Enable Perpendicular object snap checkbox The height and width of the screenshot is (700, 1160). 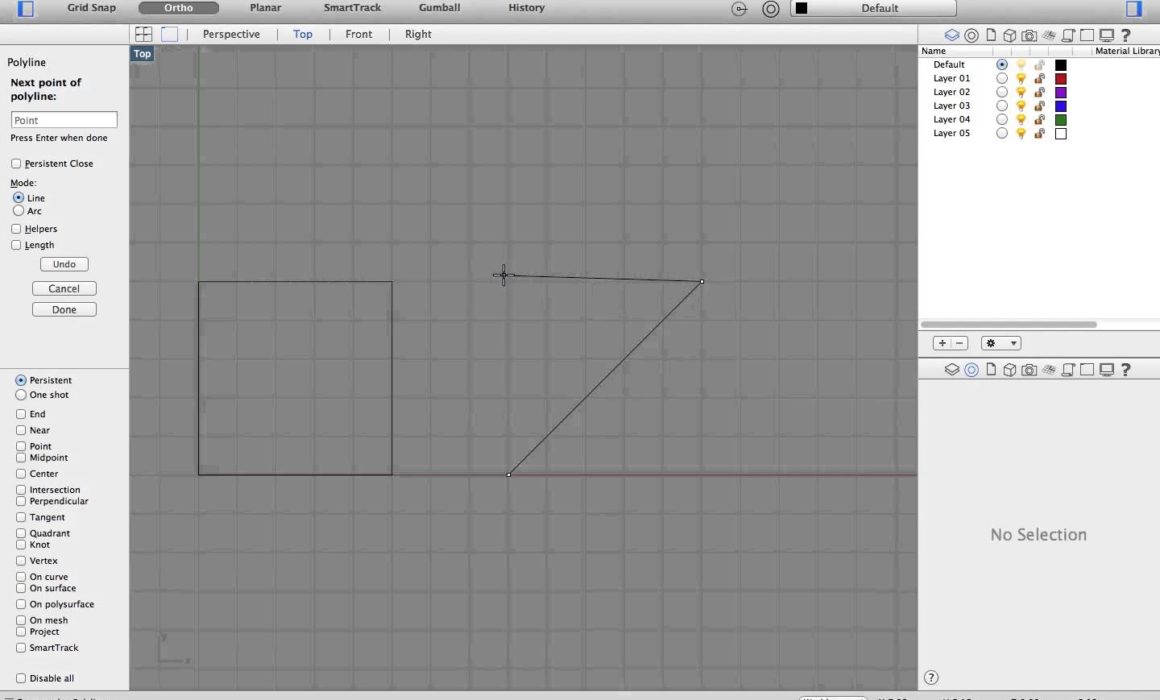[x=21, y=502]
